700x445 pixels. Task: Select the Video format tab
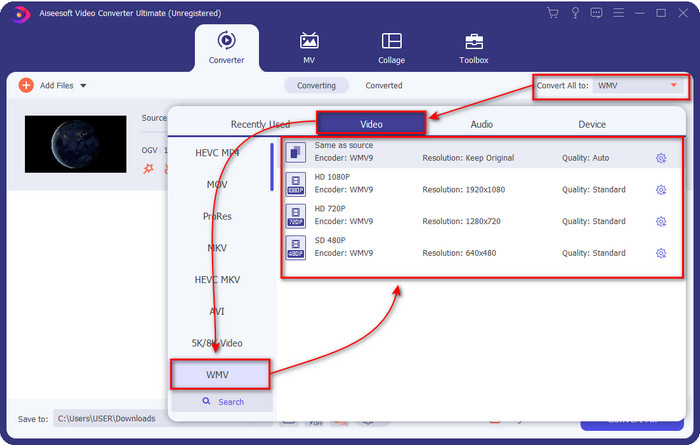tap(371, 124)
